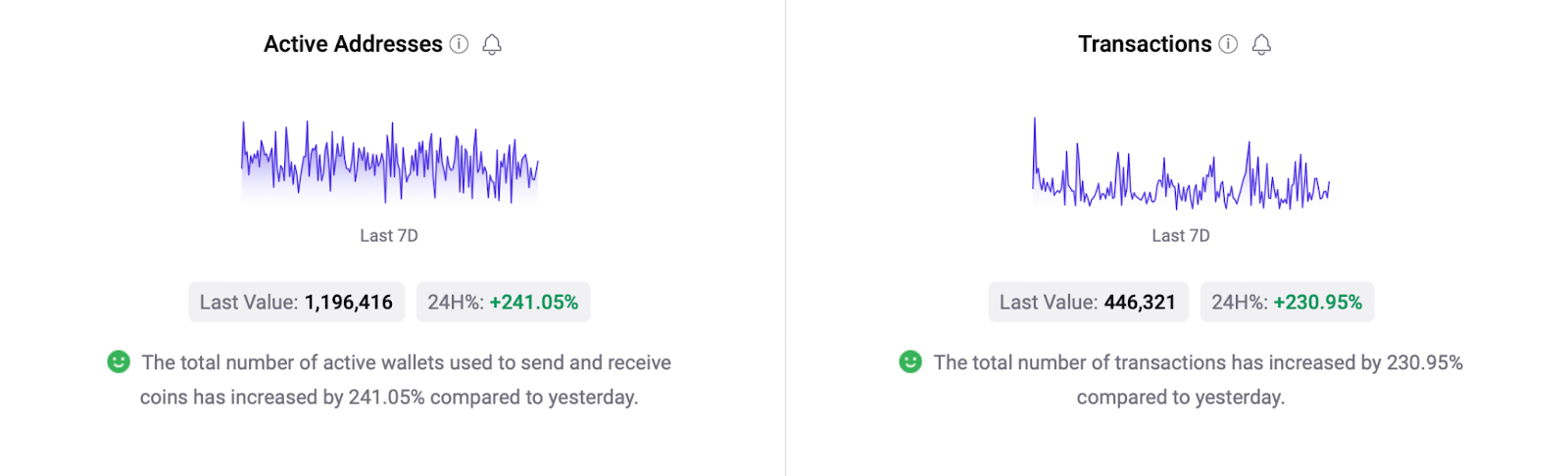Click the info icon beside Active Addresses
The image size is (1568, 476).
(459, 44)
